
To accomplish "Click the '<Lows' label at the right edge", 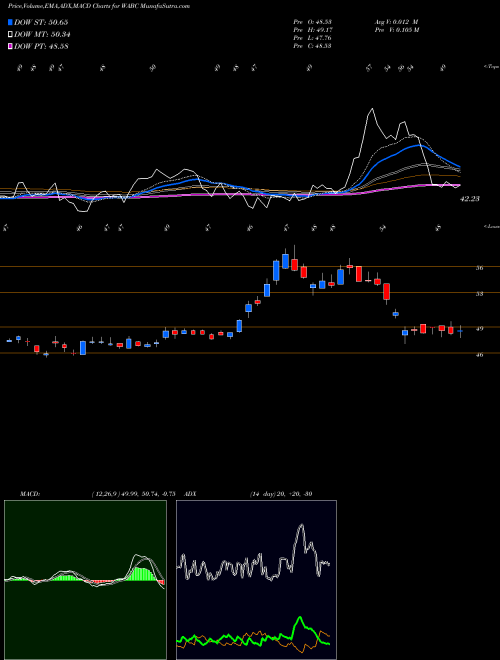I will click(x=491, y=226).
